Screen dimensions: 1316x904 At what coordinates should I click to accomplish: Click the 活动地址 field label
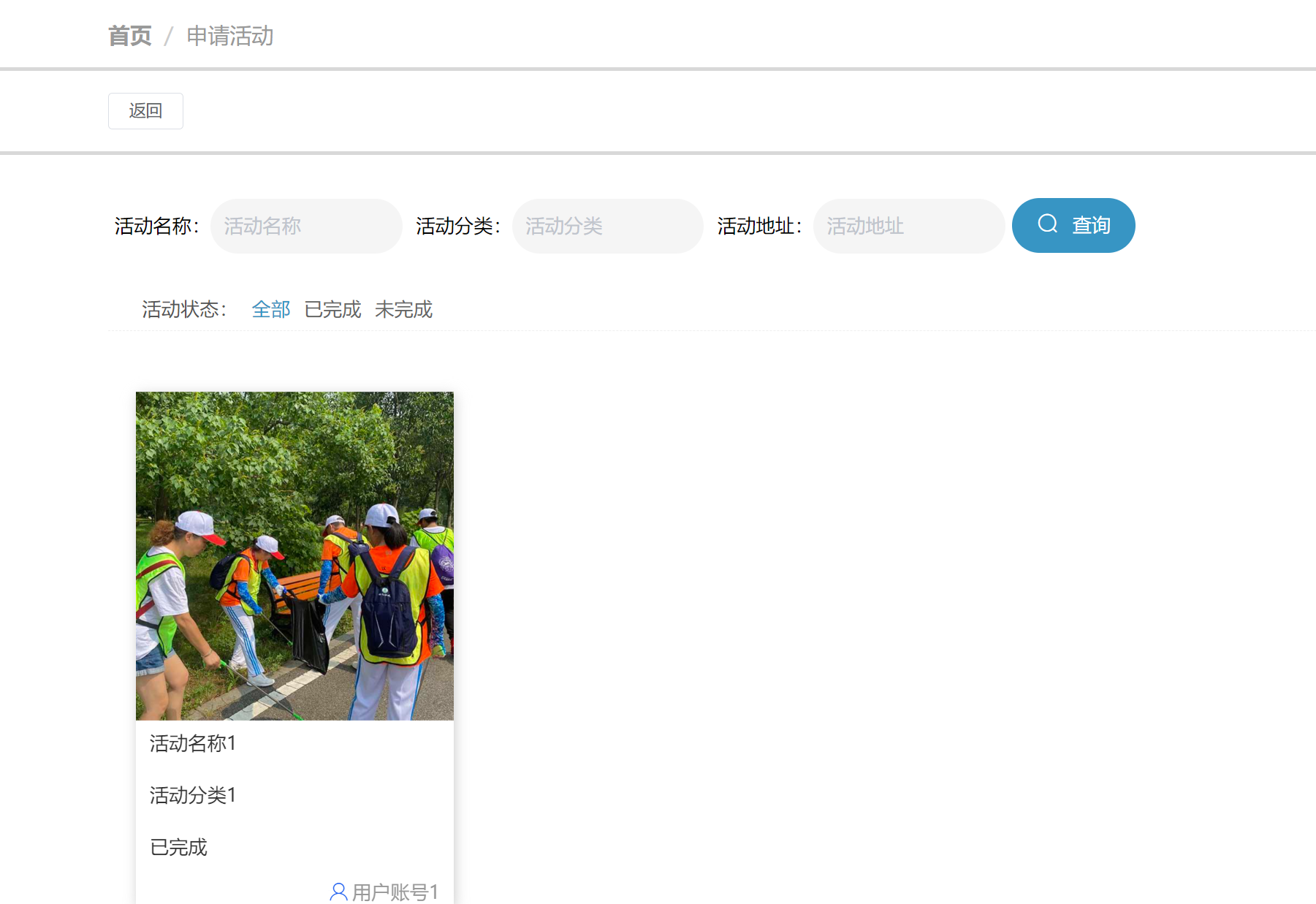point(757,226)
